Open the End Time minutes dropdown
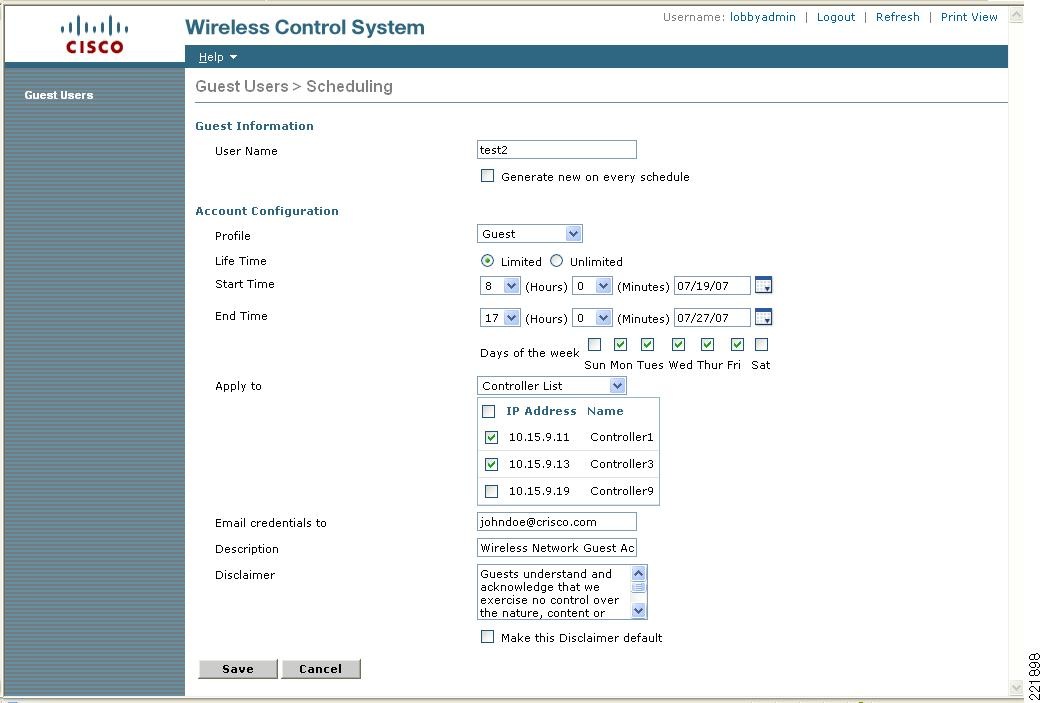Viewport: 1042px width, 703px height. [x=592, y=318]
